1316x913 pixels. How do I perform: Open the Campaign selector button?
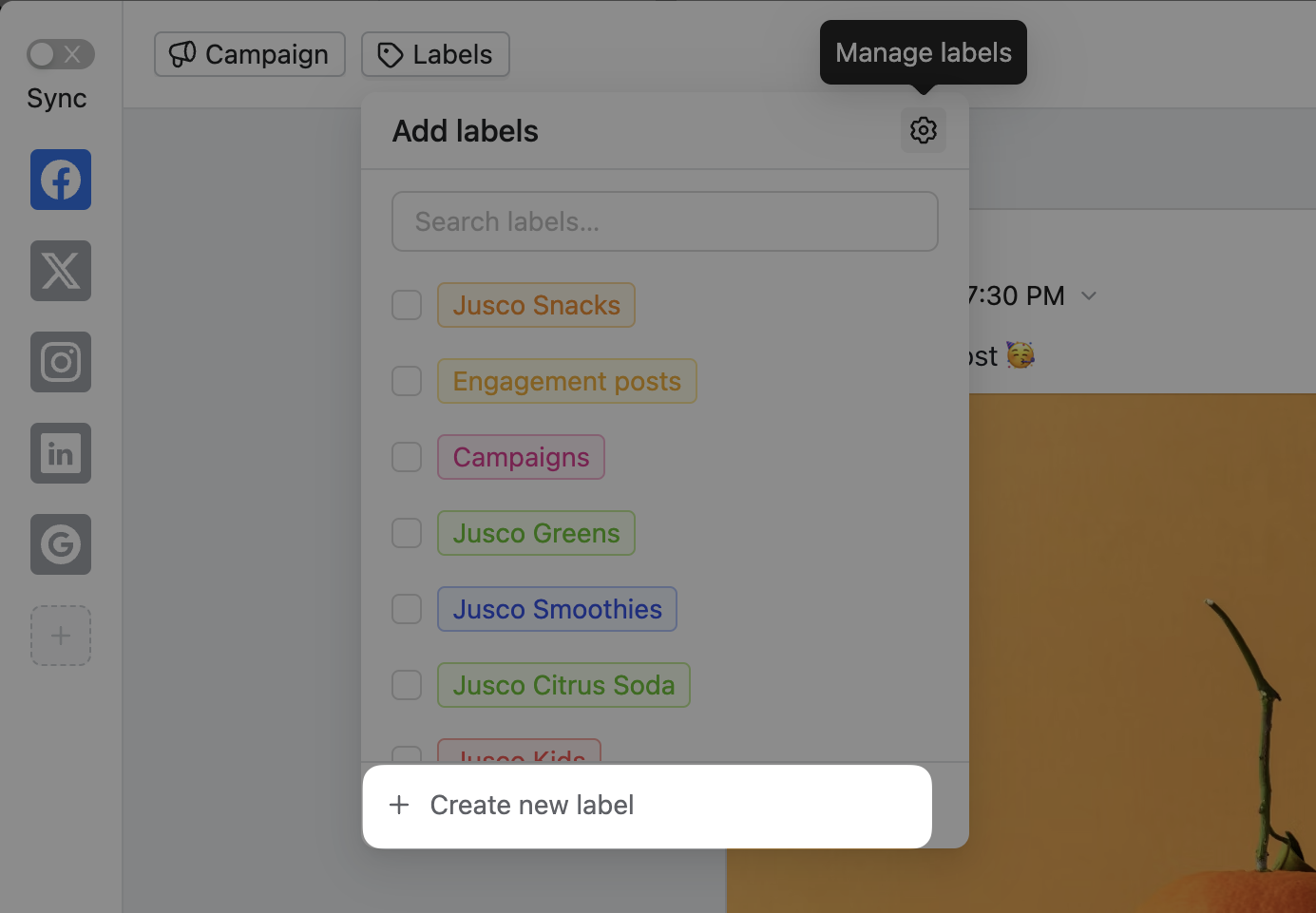pyautogui.click(x=250, y=54)
